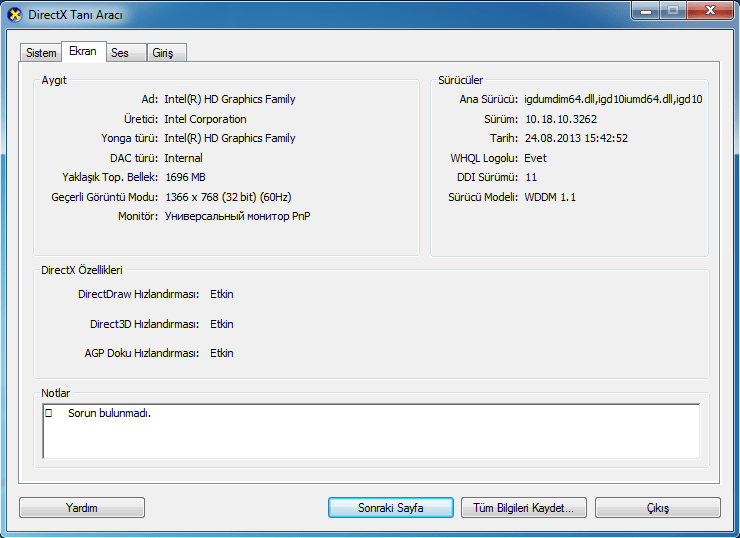
Task: Click the DirectX icon in title bar
Action: click(15, 15)
